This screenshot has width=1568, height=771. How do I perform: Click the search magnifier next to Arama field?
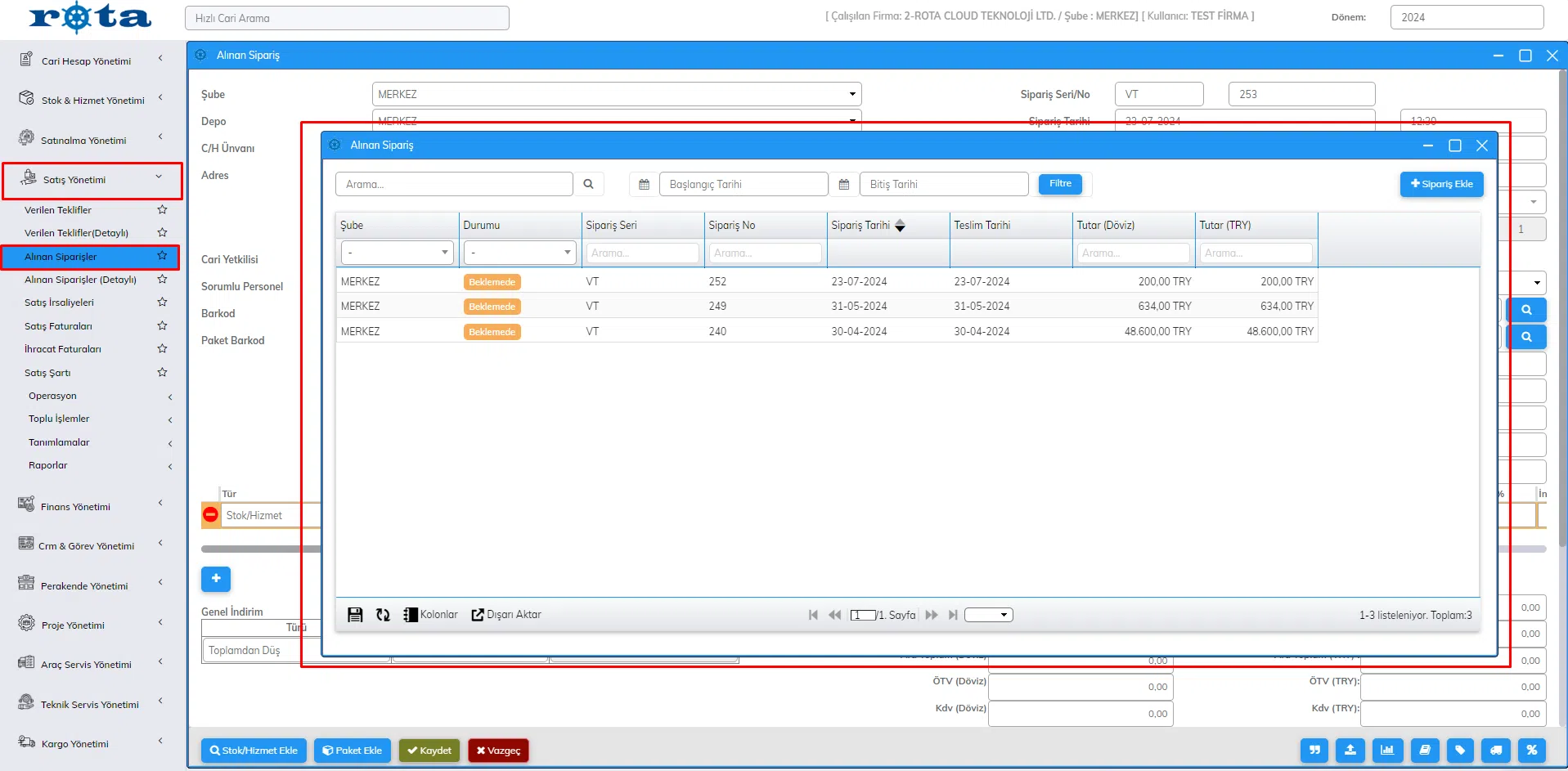(x=588, y=184)
